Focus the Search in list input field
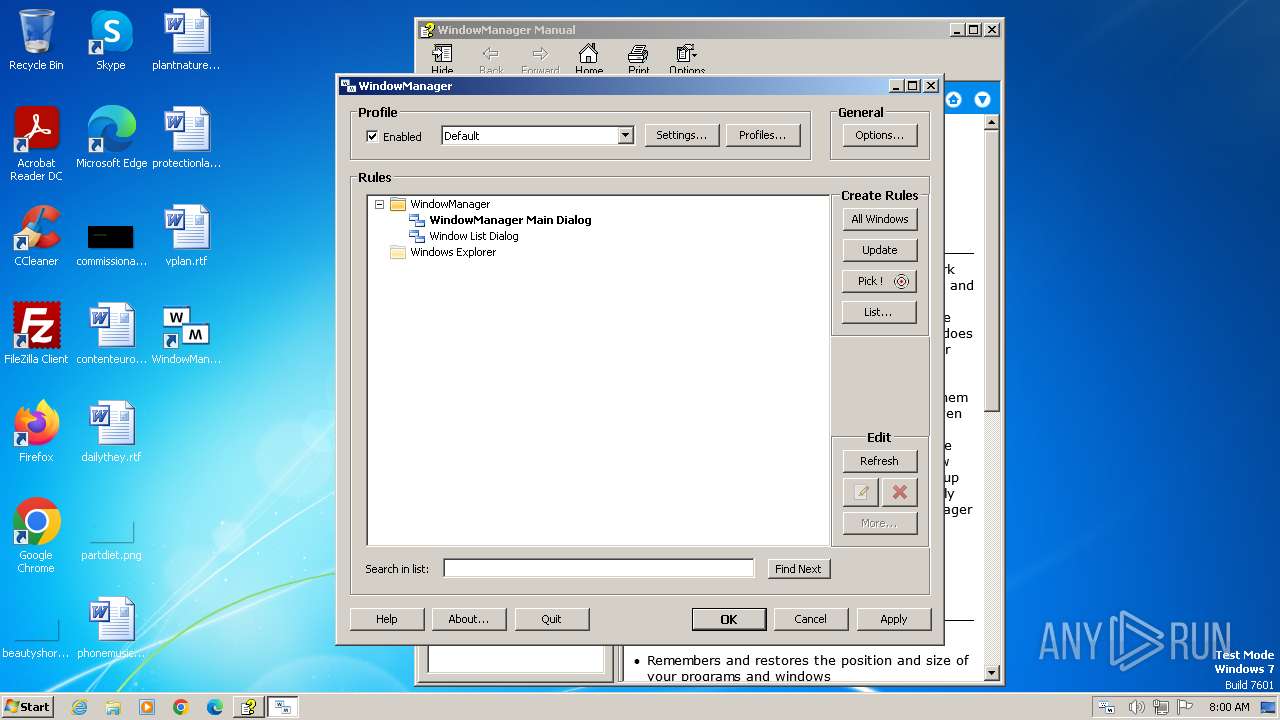Viewport: 1280px width, 720px height. pyautogui.click(x=599, y=569)
